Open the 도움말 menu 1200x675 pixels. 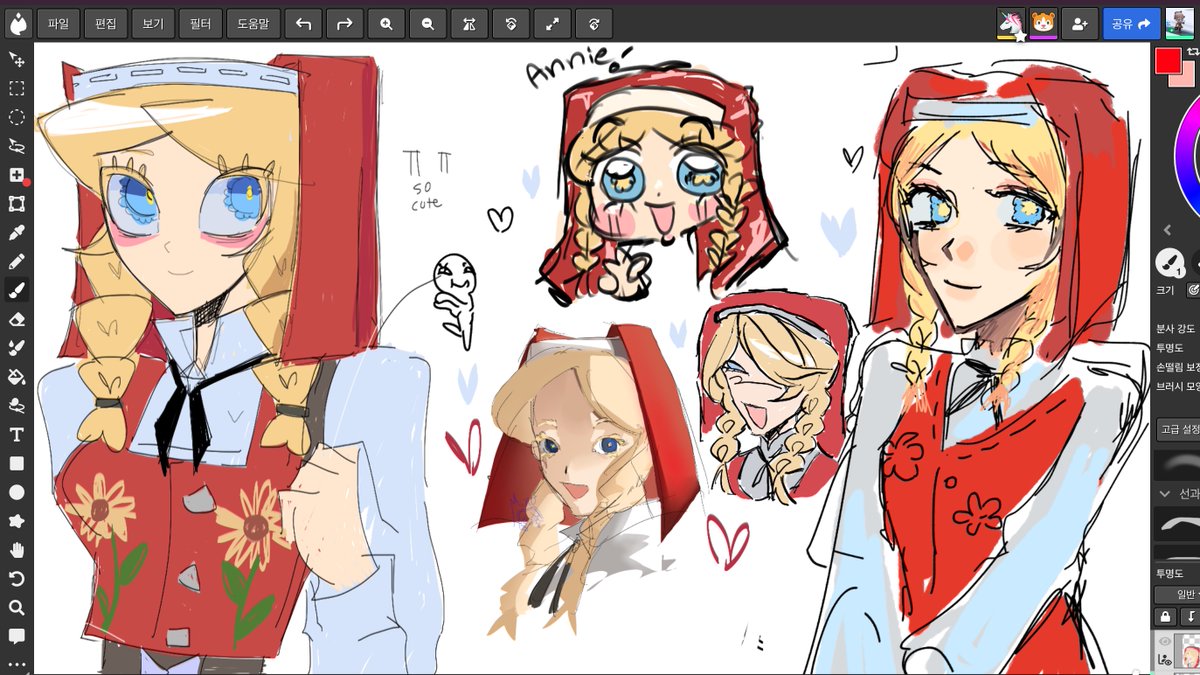click(x=254, y=24)
